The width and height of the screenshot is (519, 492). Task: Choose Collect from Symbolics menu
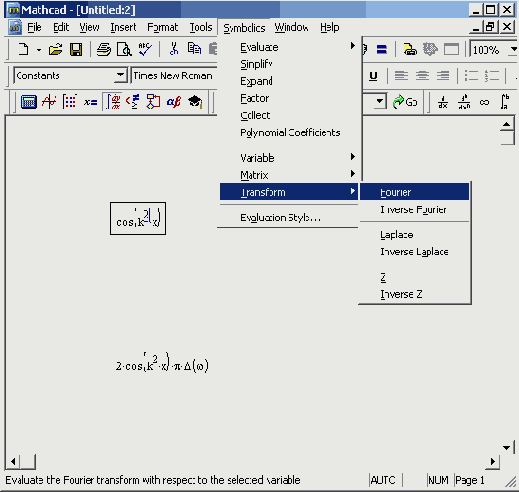click(x=289, y=115)
